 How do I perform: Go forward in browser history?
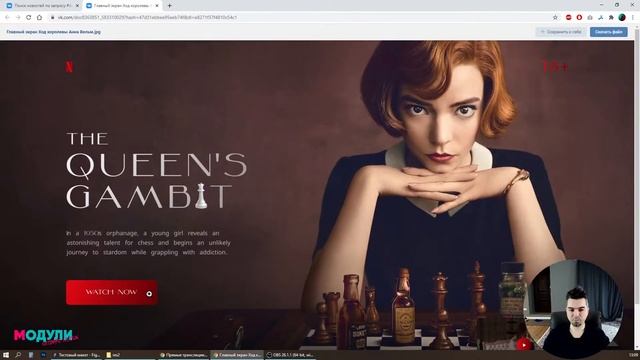point(18,18)
